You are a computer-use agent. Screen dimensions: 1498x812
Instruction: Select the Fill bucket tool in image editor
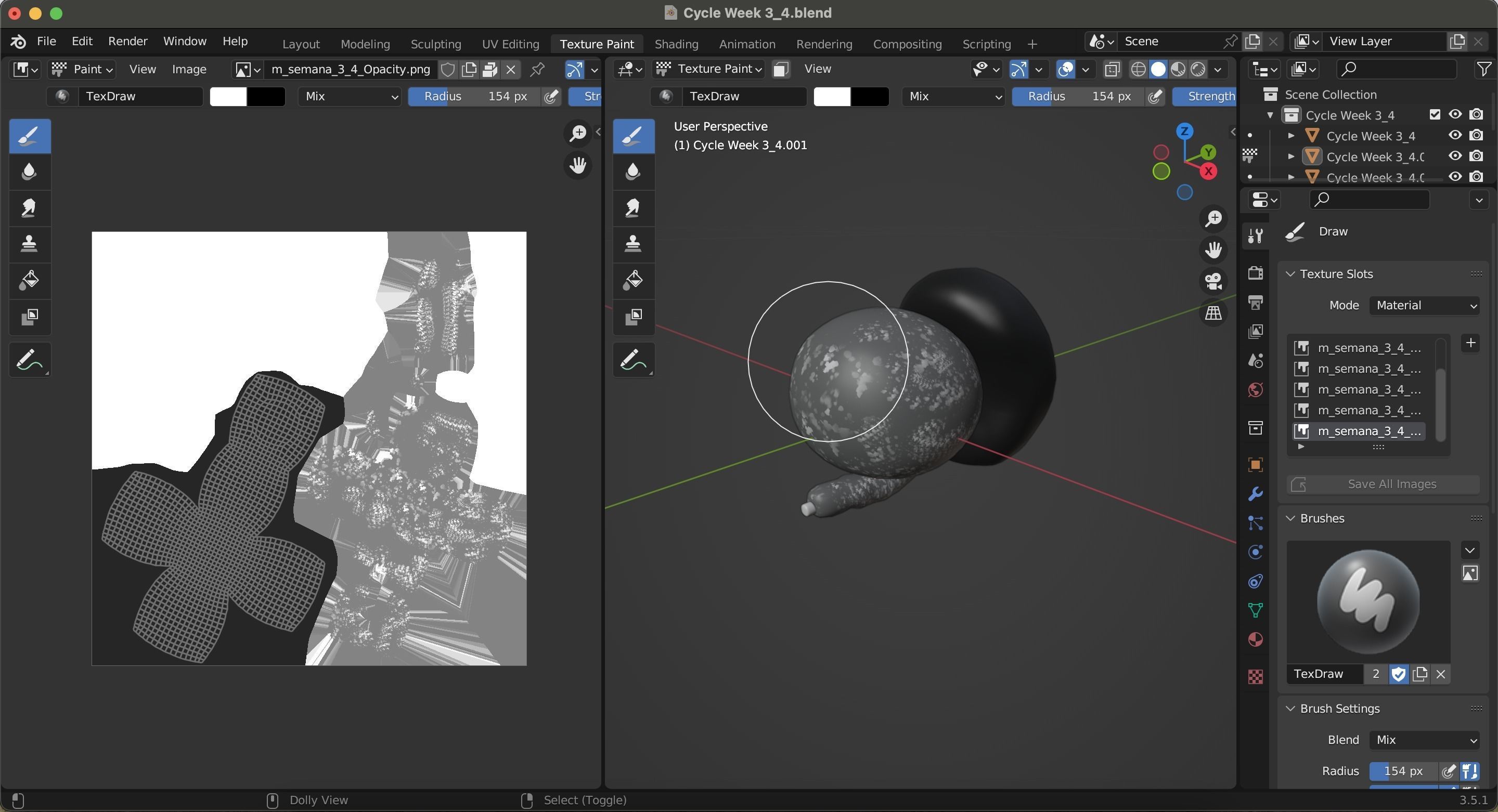click(29, 280)
